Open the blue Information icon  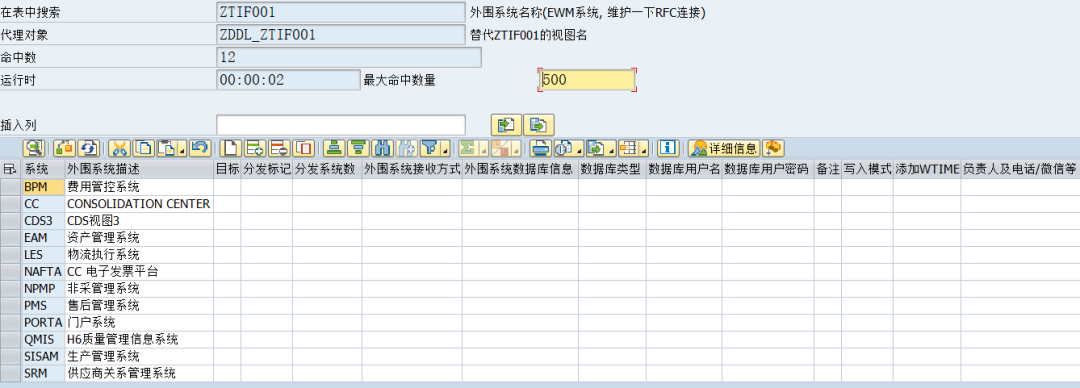pos(668,148)
